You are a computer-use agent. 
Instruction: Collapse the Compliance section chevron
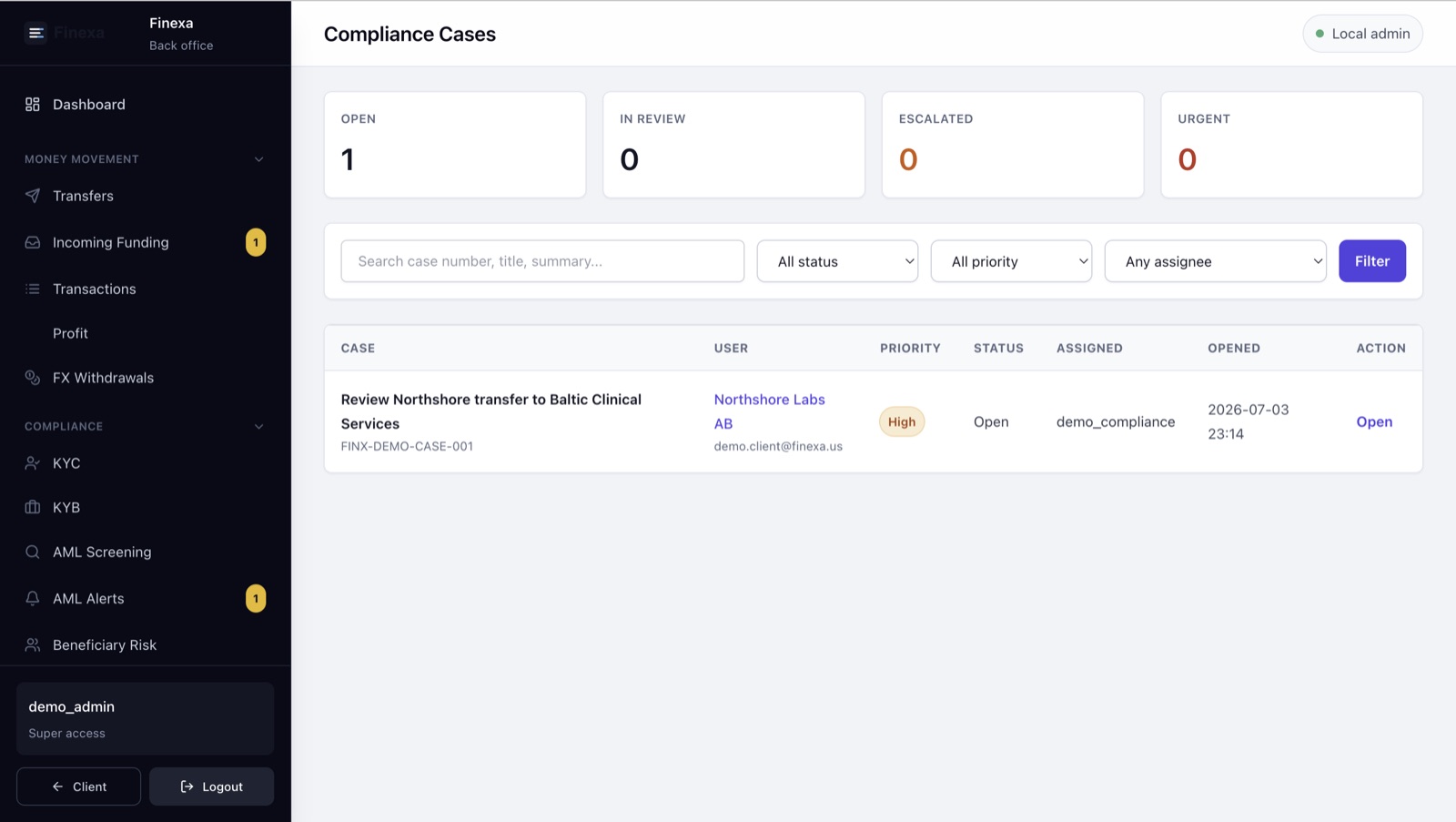[259, 426]
